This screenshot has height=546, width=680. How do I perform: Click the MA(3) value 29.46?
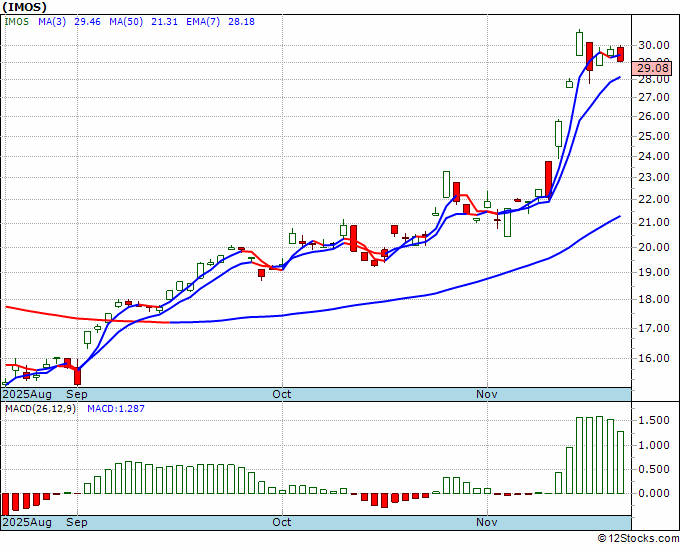[87, 22]
